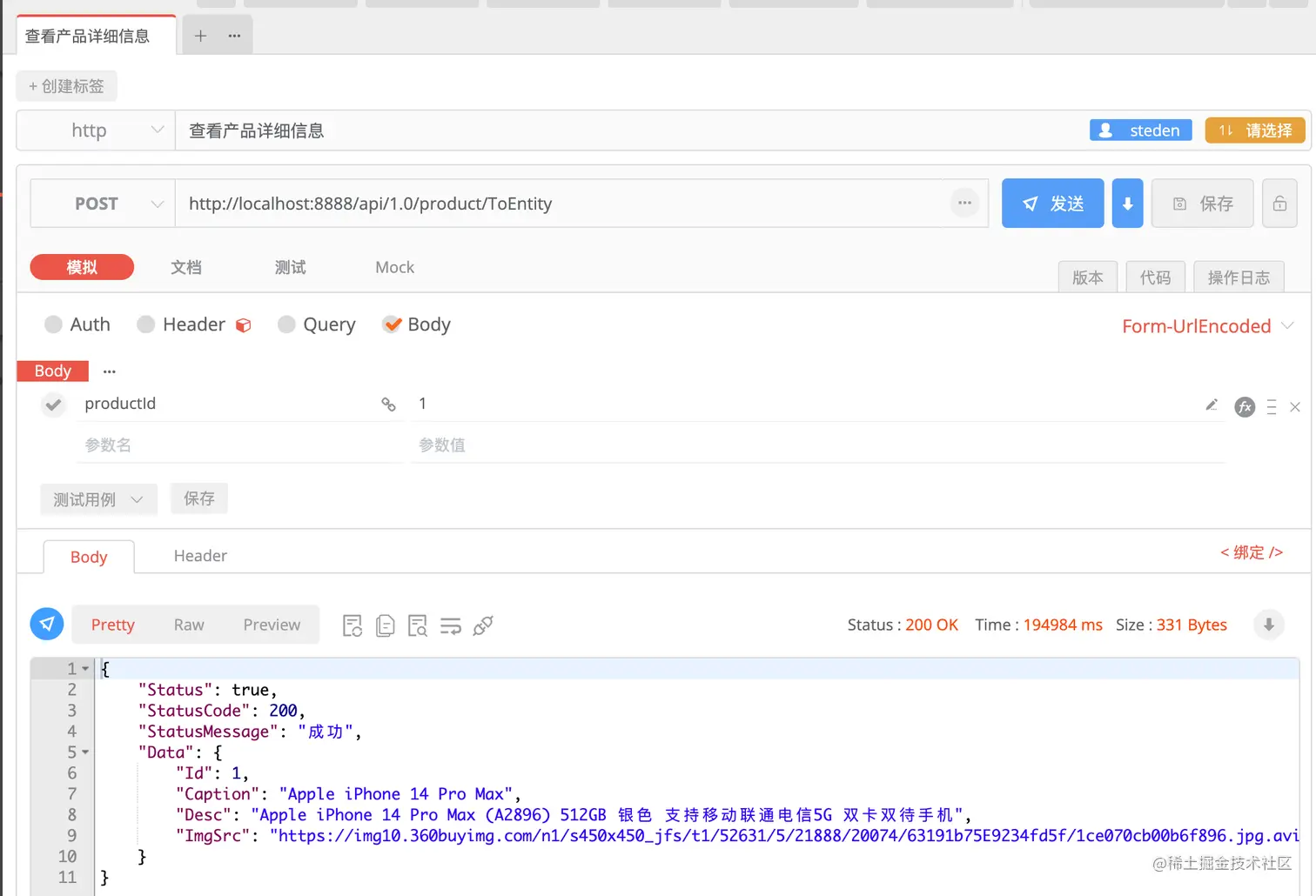Screen dimensions: 1316x896
Task: Click the empty 参数名 input field
Action: click(240, 445)
